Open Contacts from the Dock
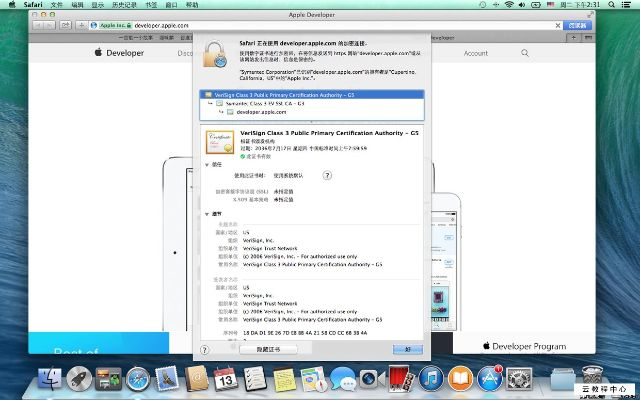This screenshot has width=640, height=400. click(196, 378)
